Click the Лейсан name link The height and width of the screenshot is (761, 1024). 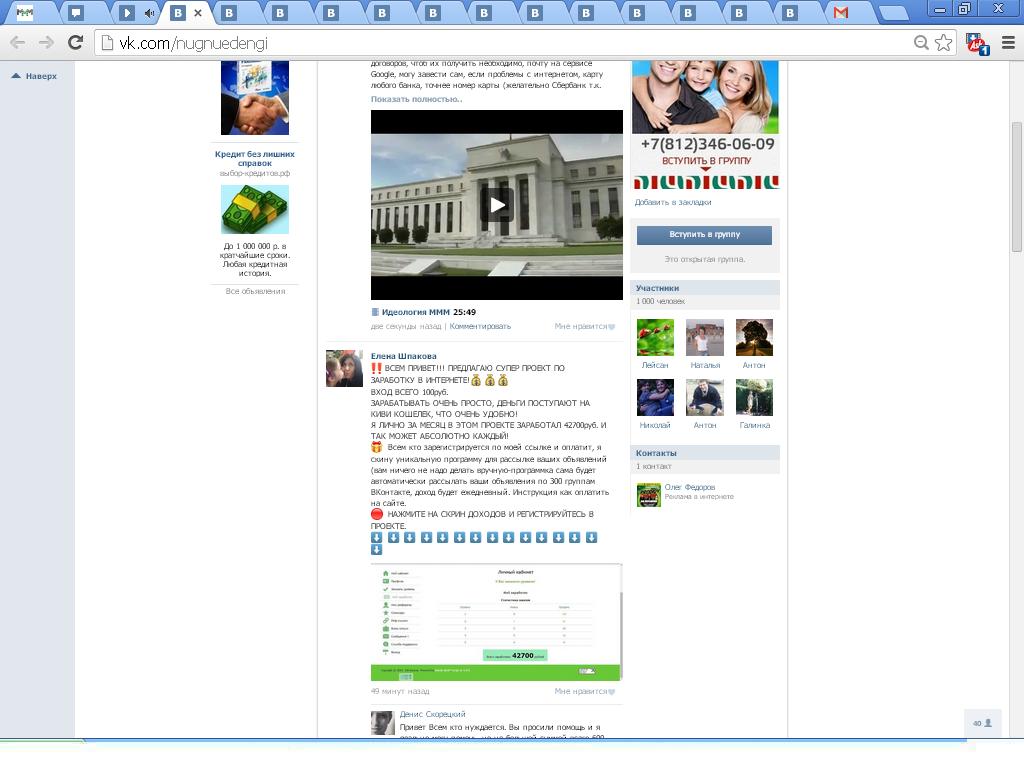655,365
